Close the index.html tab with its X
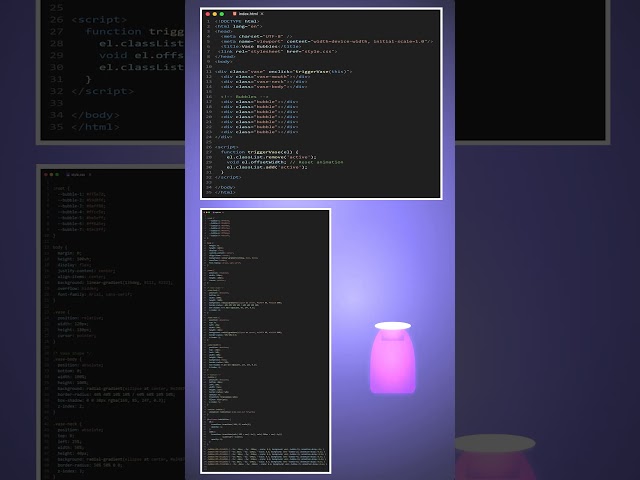 (x=262, y=14)
